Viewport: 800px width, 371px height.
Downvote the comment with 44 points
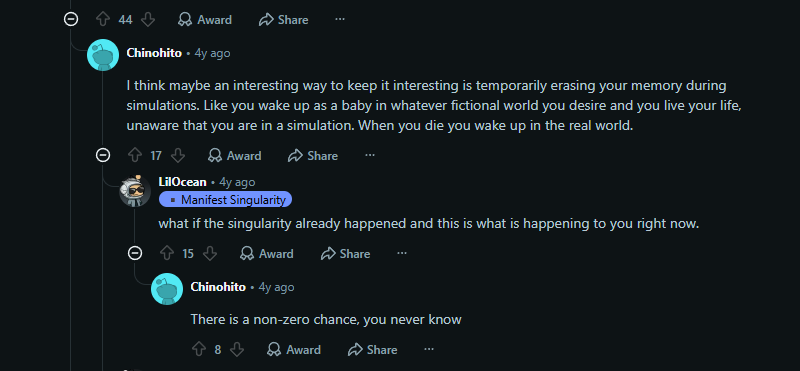click(147, 20)
